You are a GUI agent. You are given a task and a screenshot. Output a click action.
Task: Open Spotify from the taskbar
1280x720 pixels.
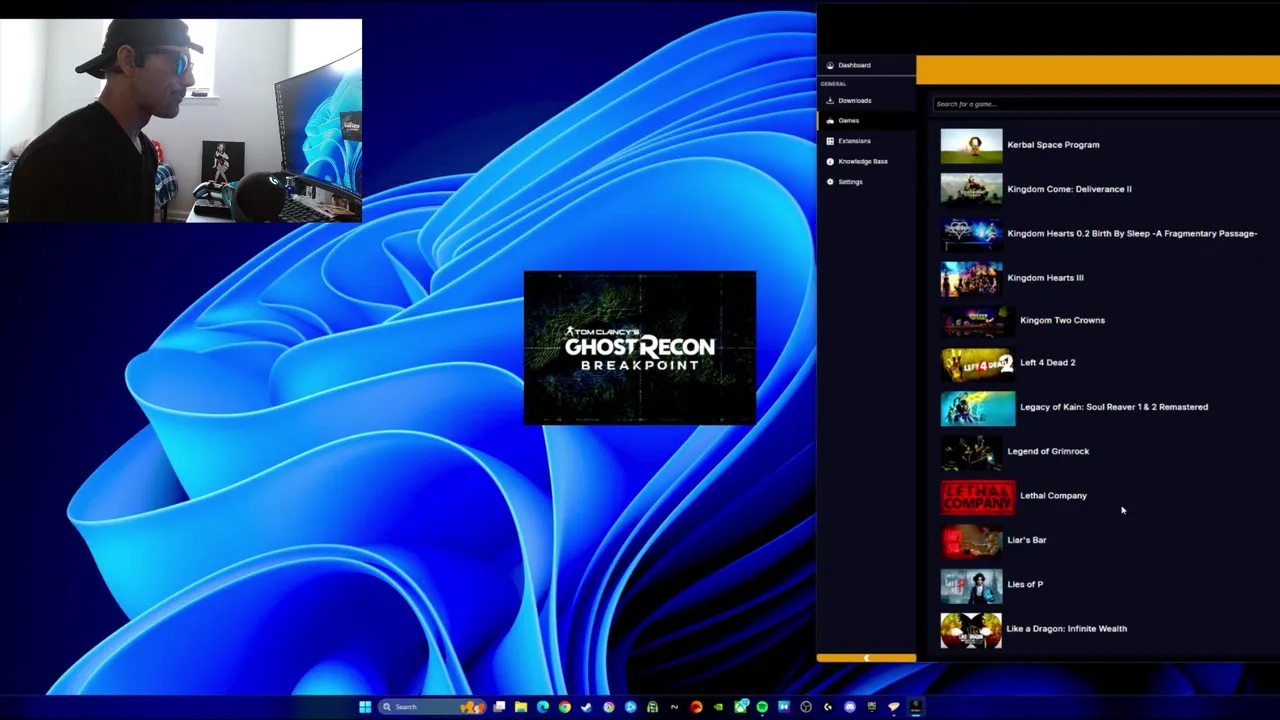762,707
